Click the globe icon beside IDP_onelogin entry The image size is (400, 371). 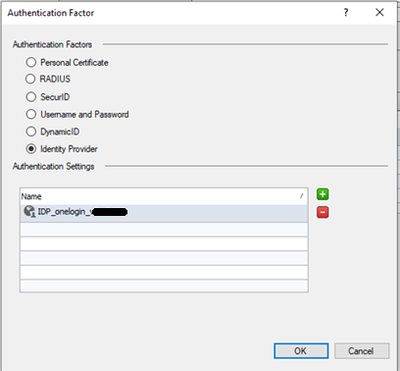click(29, 211)
